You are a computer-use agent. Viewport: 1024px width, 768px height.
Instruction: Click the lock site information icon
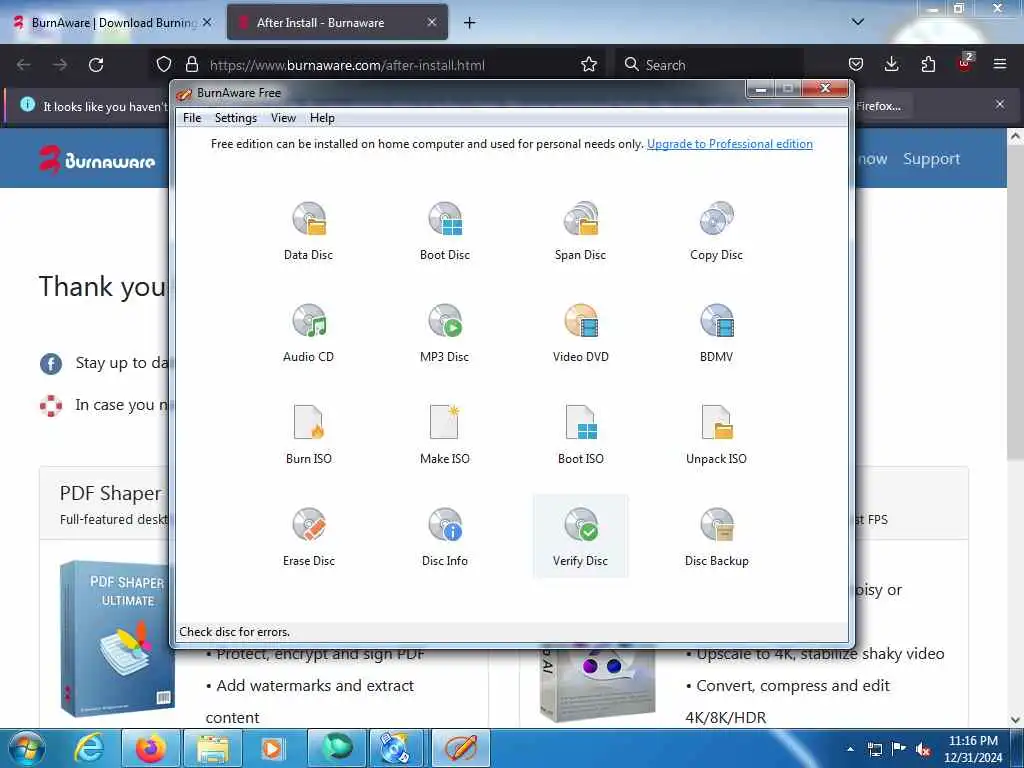tap(191, 65)
